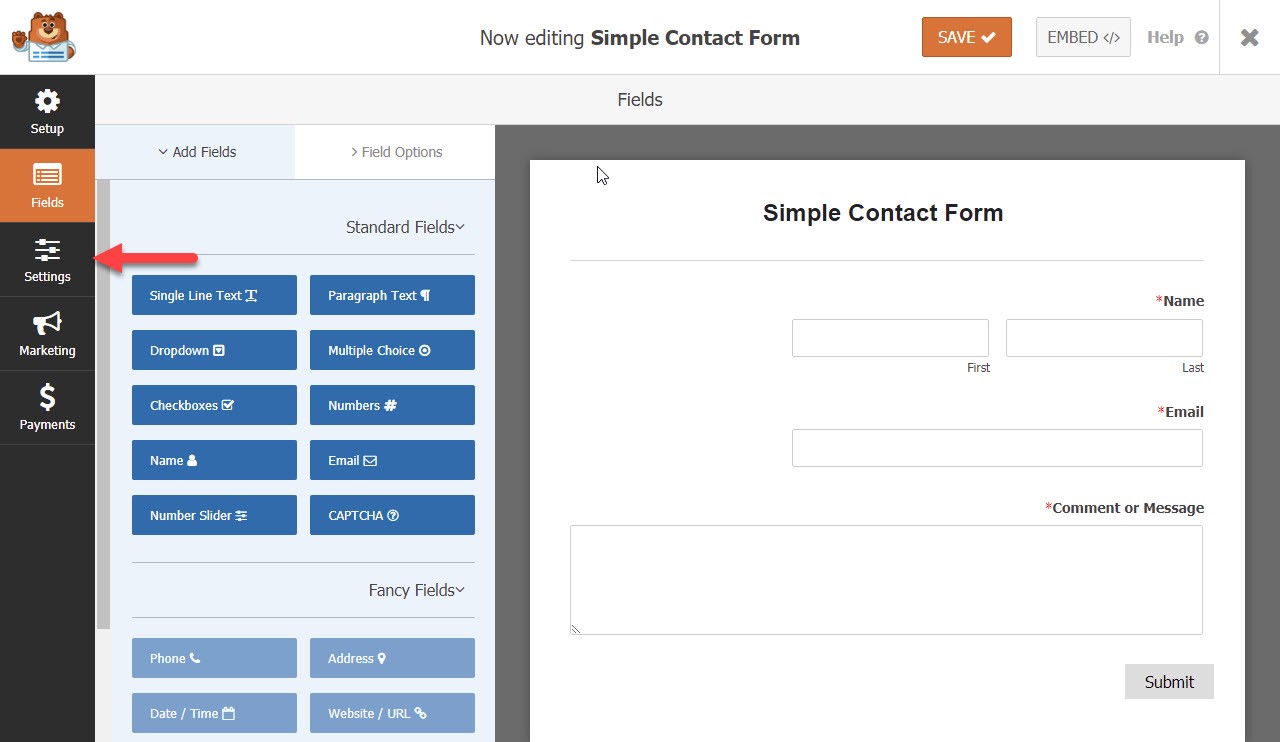Screen dimensions: 1280x742
Task: Open the Payments dollar panel
Action: tap(47, 408)
